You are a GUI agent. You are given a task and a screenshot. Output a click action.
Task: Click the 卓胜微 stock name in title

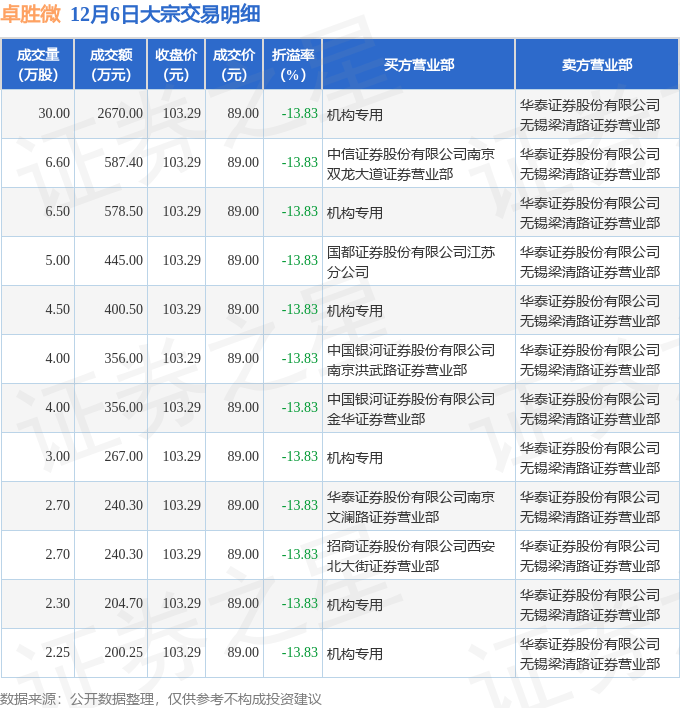31,14
